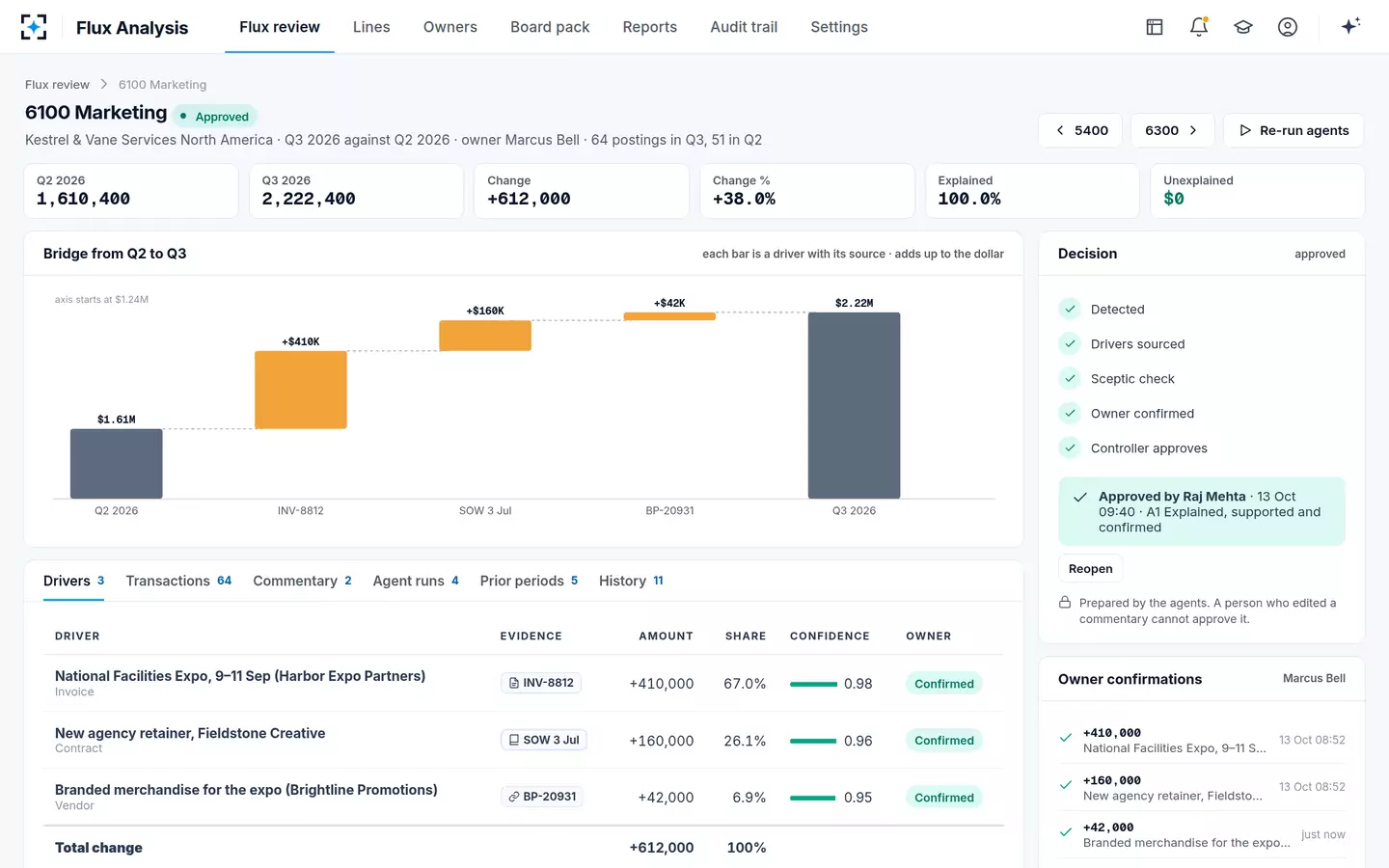Click the Reopen button

tap(1091, 569)
